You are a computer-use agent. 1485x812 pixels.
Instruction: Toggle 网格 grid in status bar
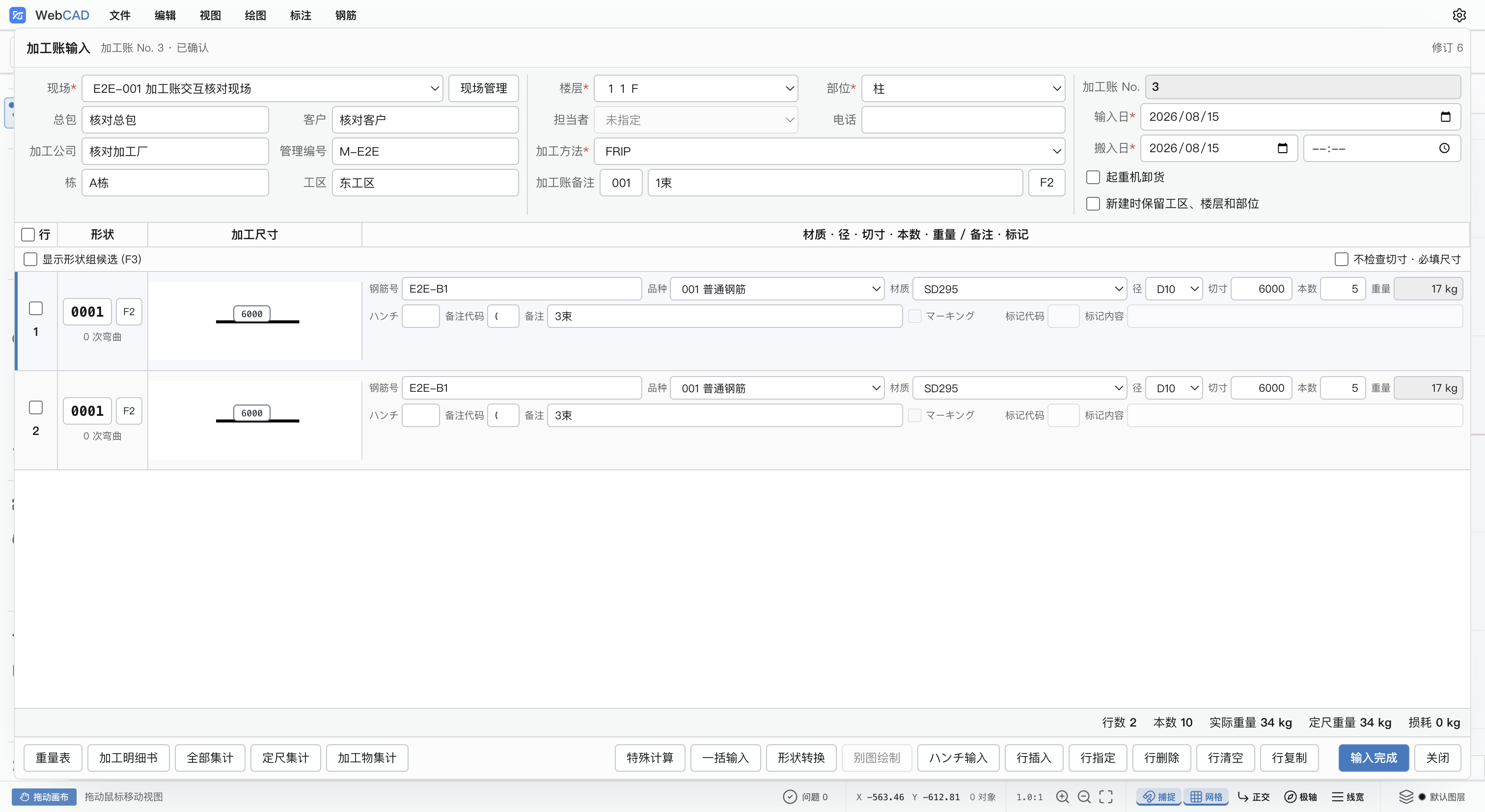click(1206, 796)
